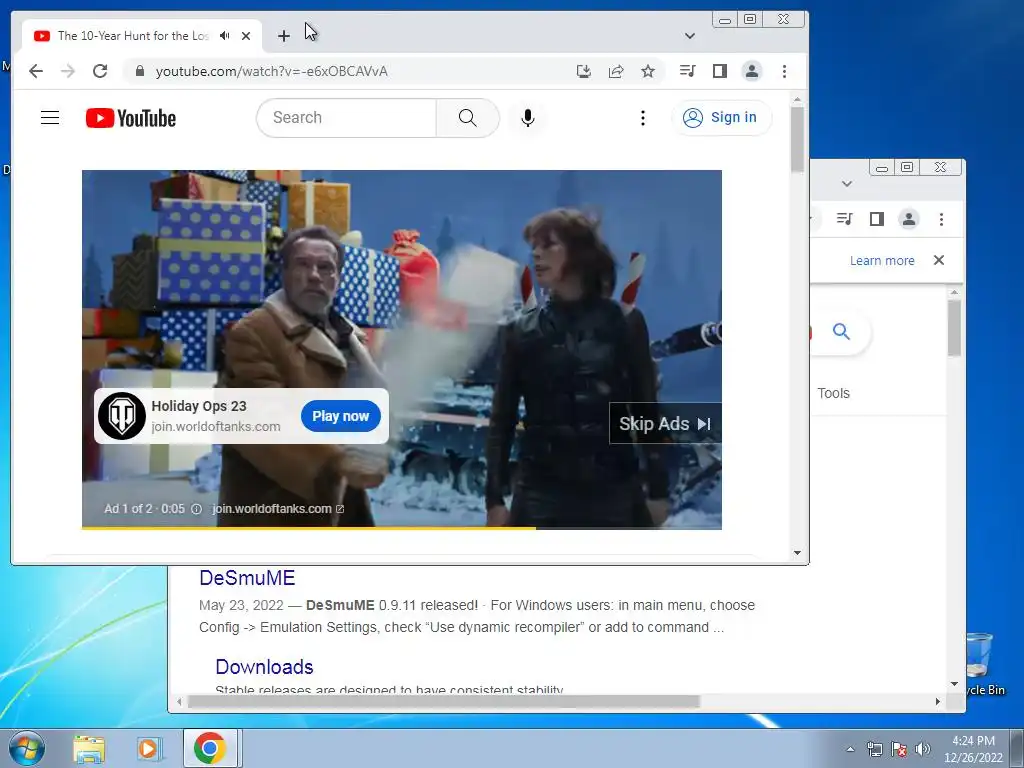
Task: Click the site lock icon in address bar
Action: click(139, 71)
